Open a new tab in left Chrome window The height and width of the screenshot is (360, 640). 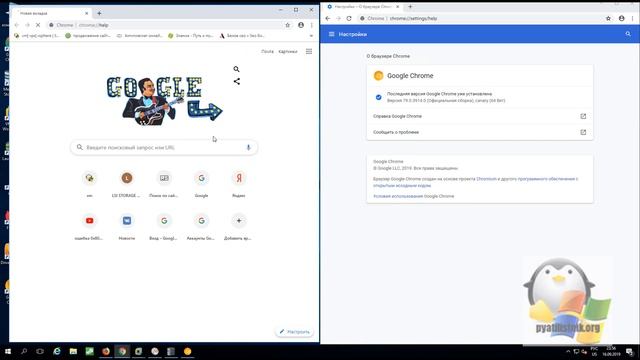(x=99, y=13)
